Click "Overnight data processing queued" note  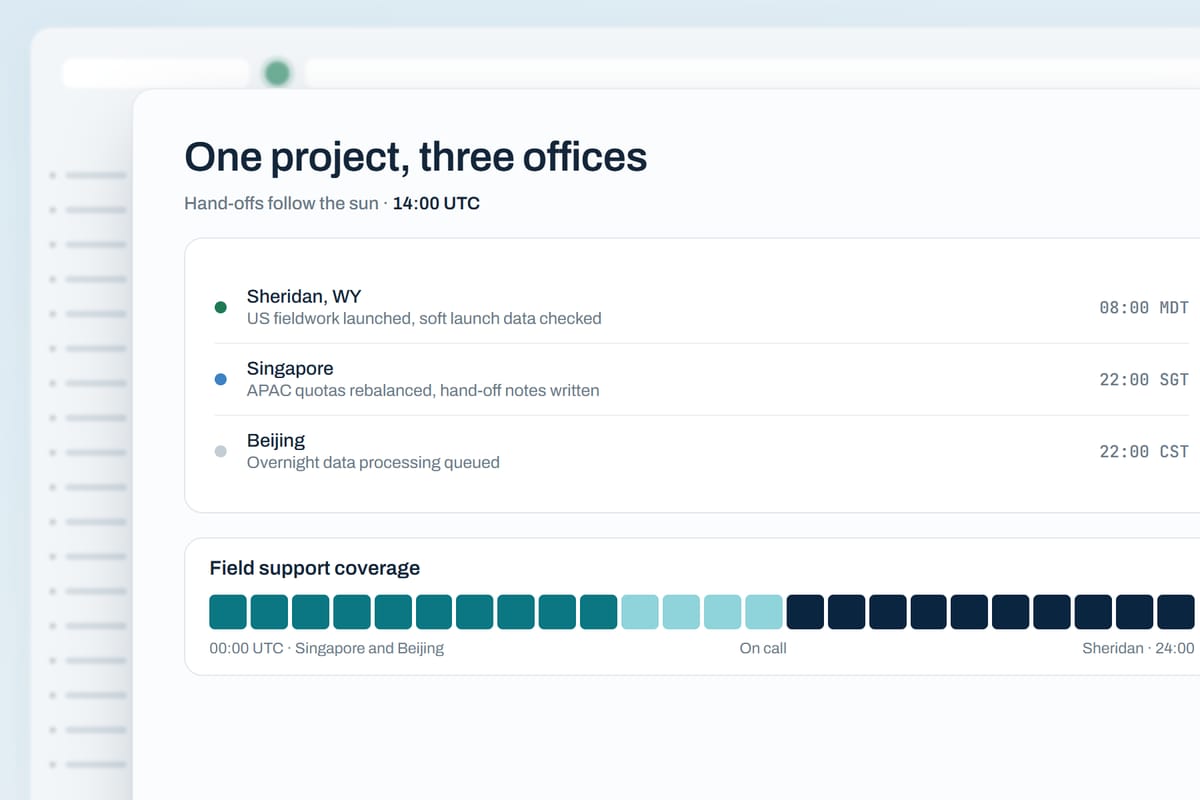pos(373,463)
